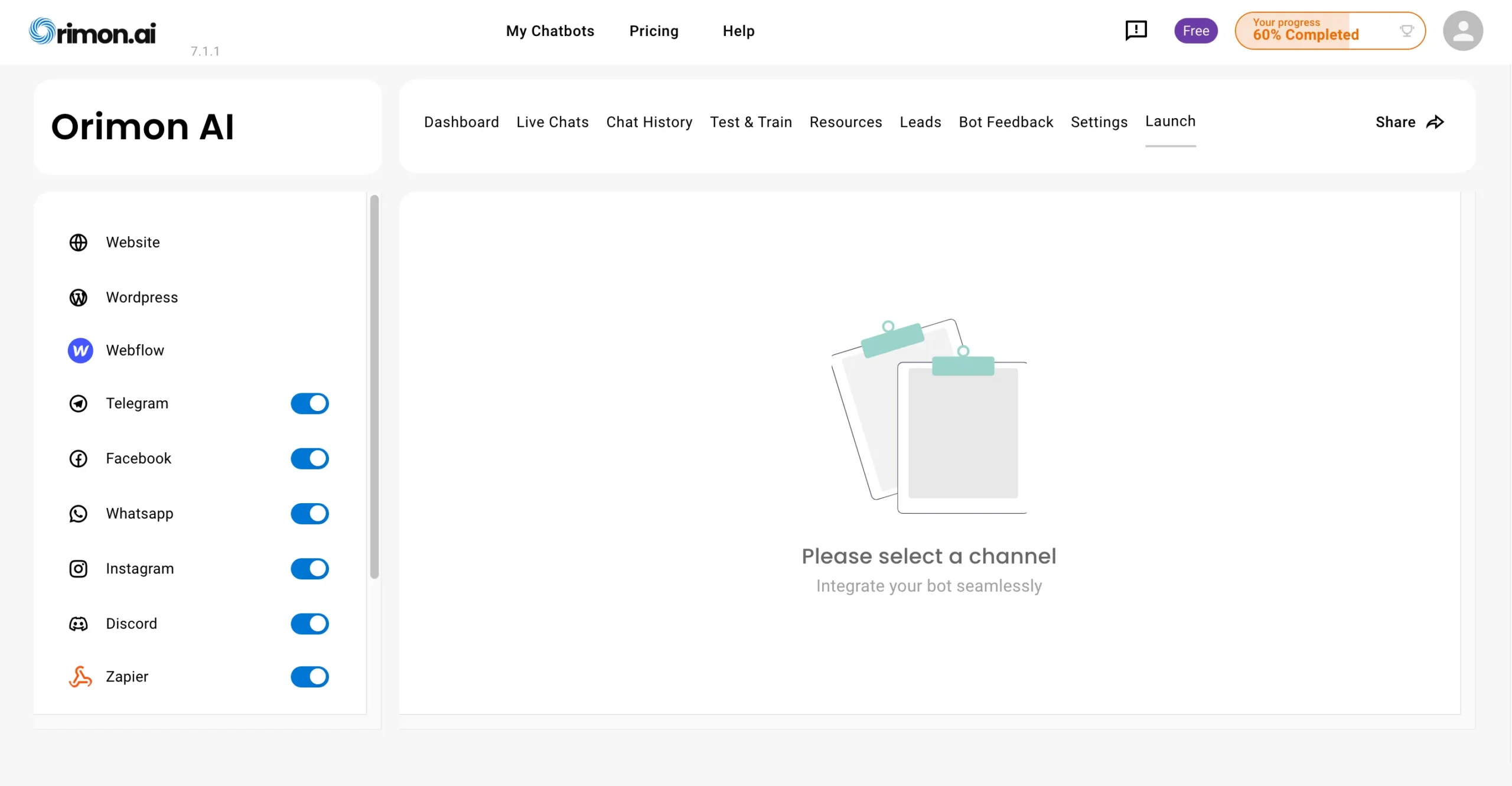Select the Wordpress logo icon

(x=78, y=298)
